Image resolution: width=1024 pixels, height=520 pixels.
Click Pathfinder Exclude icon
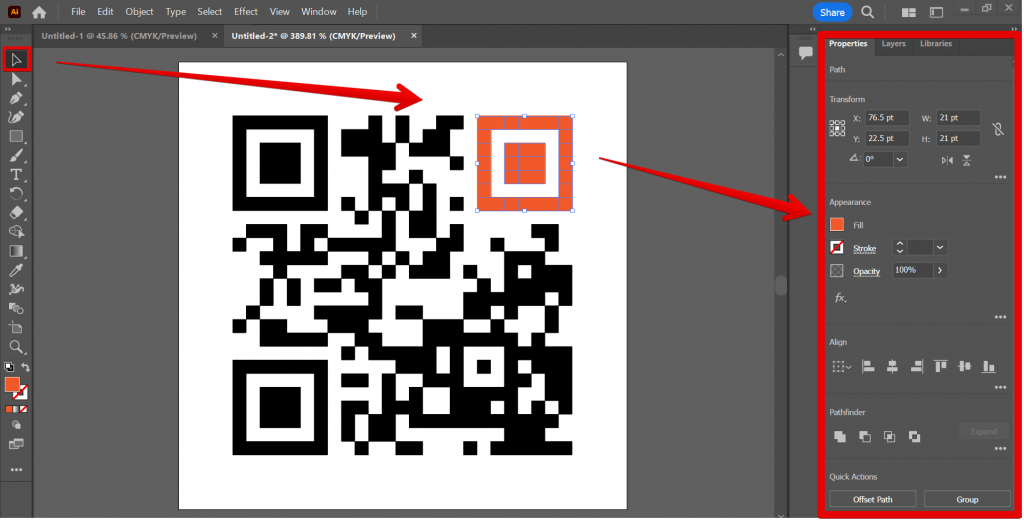click(914, 436)
